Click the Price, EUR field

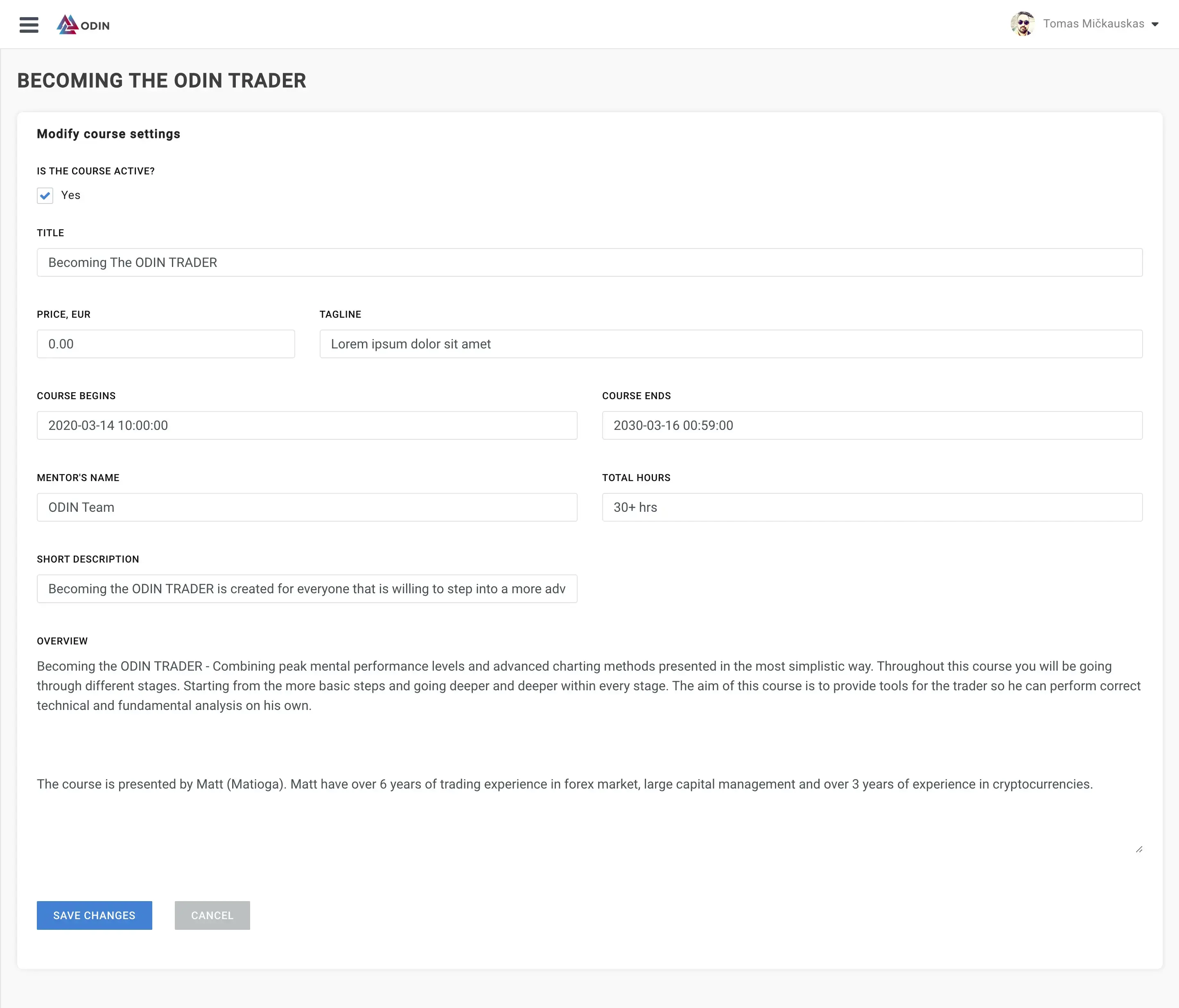(x=165, y=344)
